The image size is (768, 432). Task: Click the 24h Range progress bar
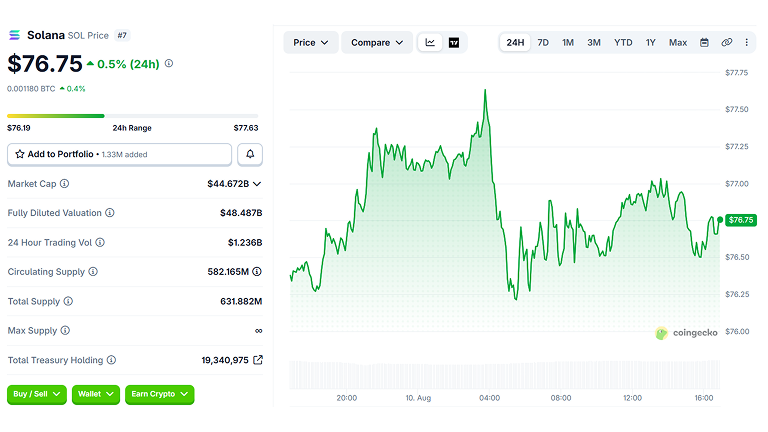click(132, 116)
